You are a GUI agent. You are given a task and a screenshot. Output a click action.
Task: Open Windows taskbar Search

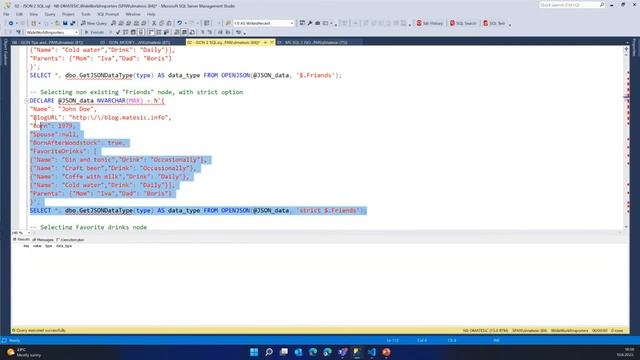(269, 352)
